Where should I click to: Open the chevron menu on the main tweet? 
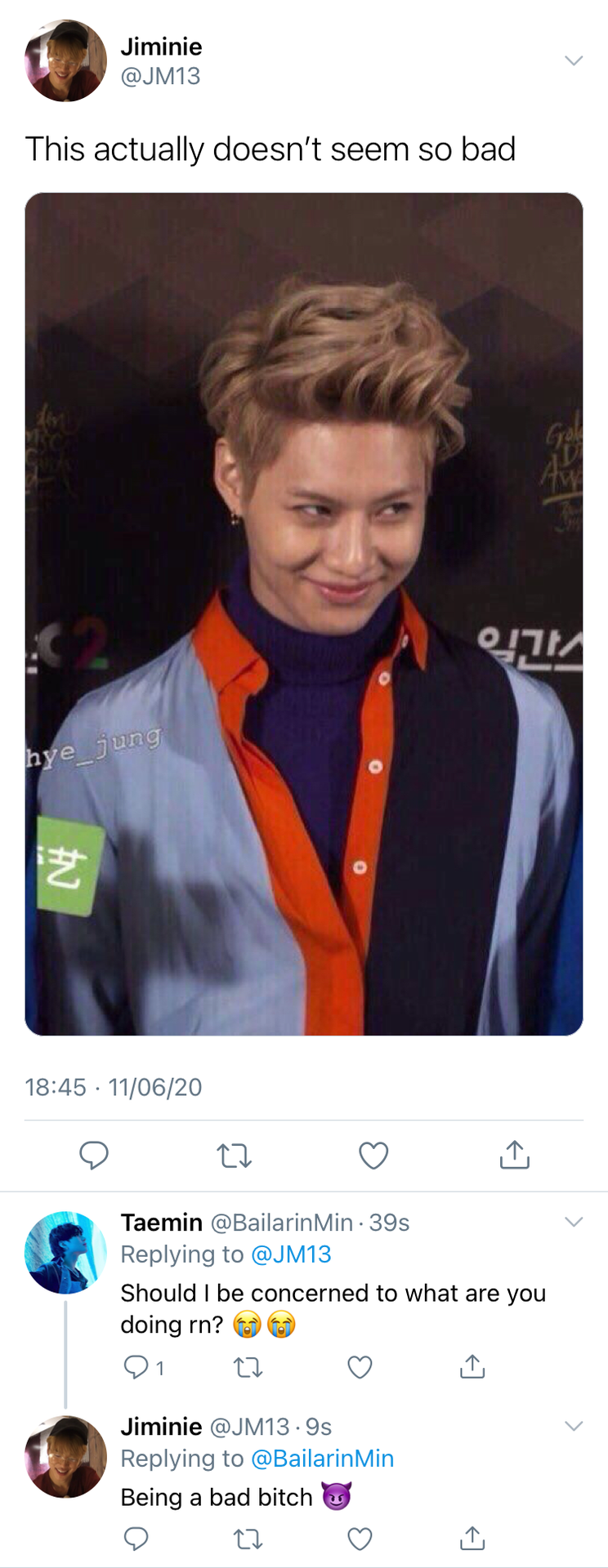click(x=574, y=60)
